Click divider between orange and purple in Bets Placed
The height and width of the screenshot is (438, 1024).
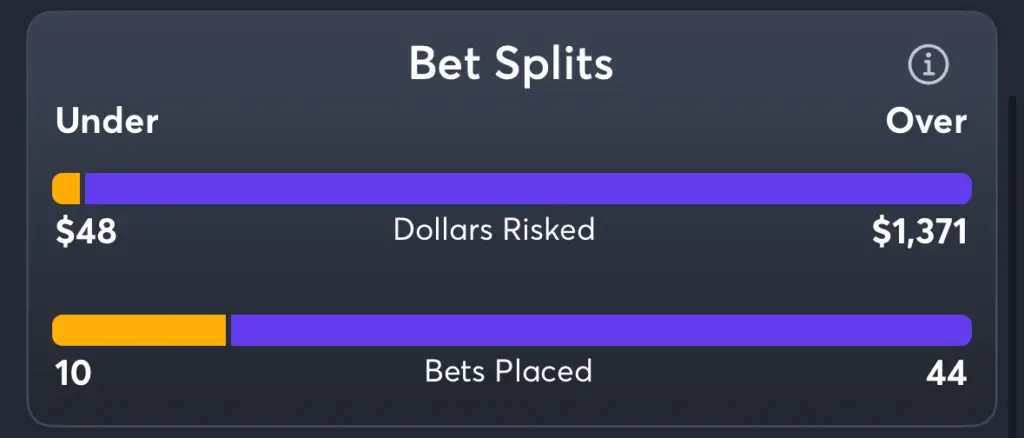pos(229,330)
